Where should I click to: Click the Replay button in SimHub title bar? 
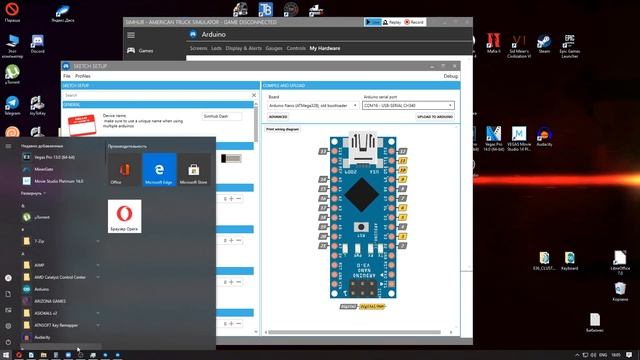pyautogui.click(x=392, y=22)
